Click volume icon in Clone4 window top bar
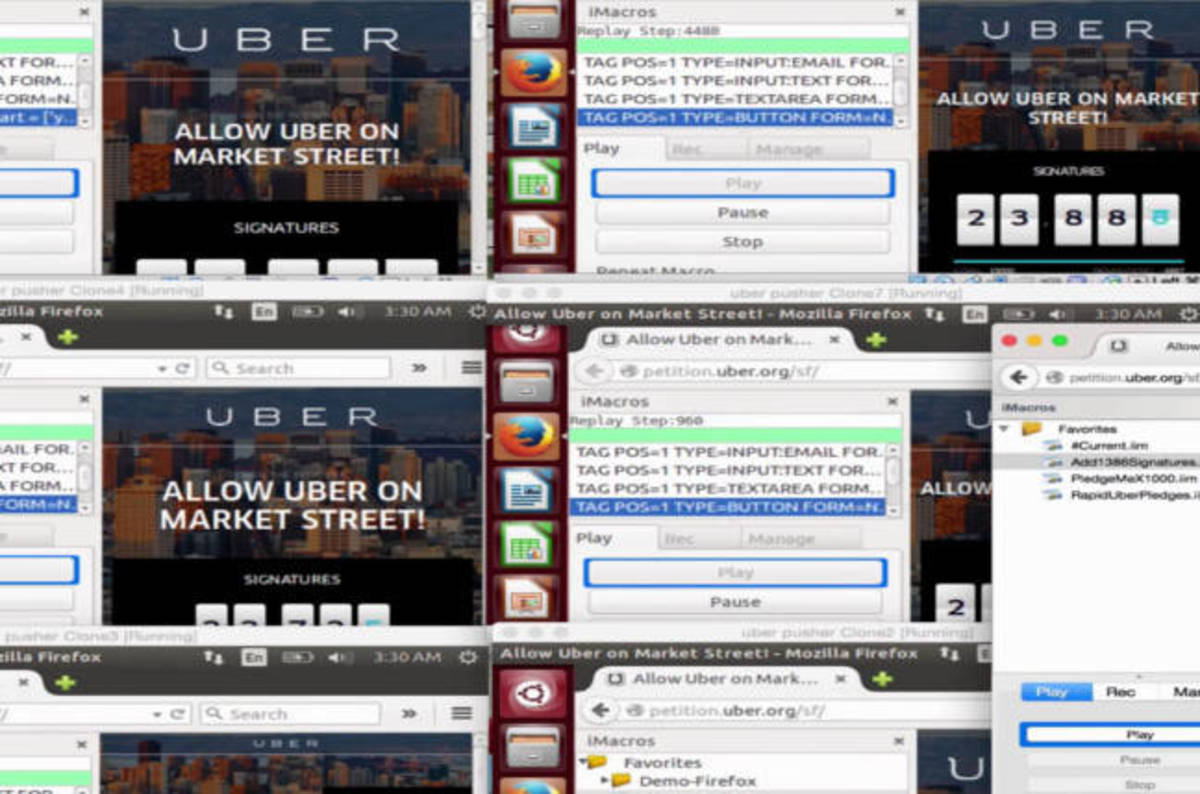The image size is (1200, 794). 349,312
